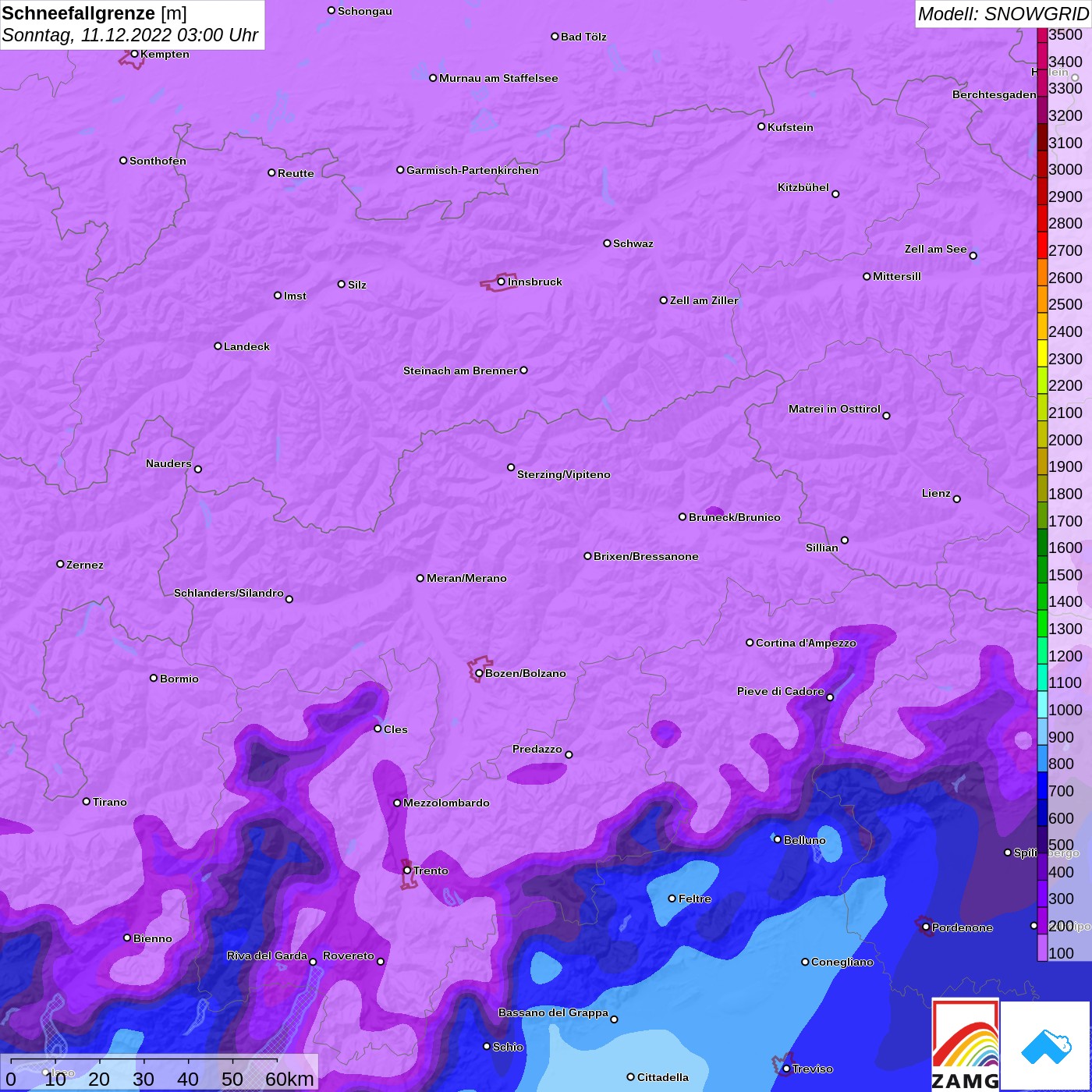Screen dimensions: 1092x1092
Task: Select the 'Murnau am Staffelsee' label
Action: [x=498, y=78]
